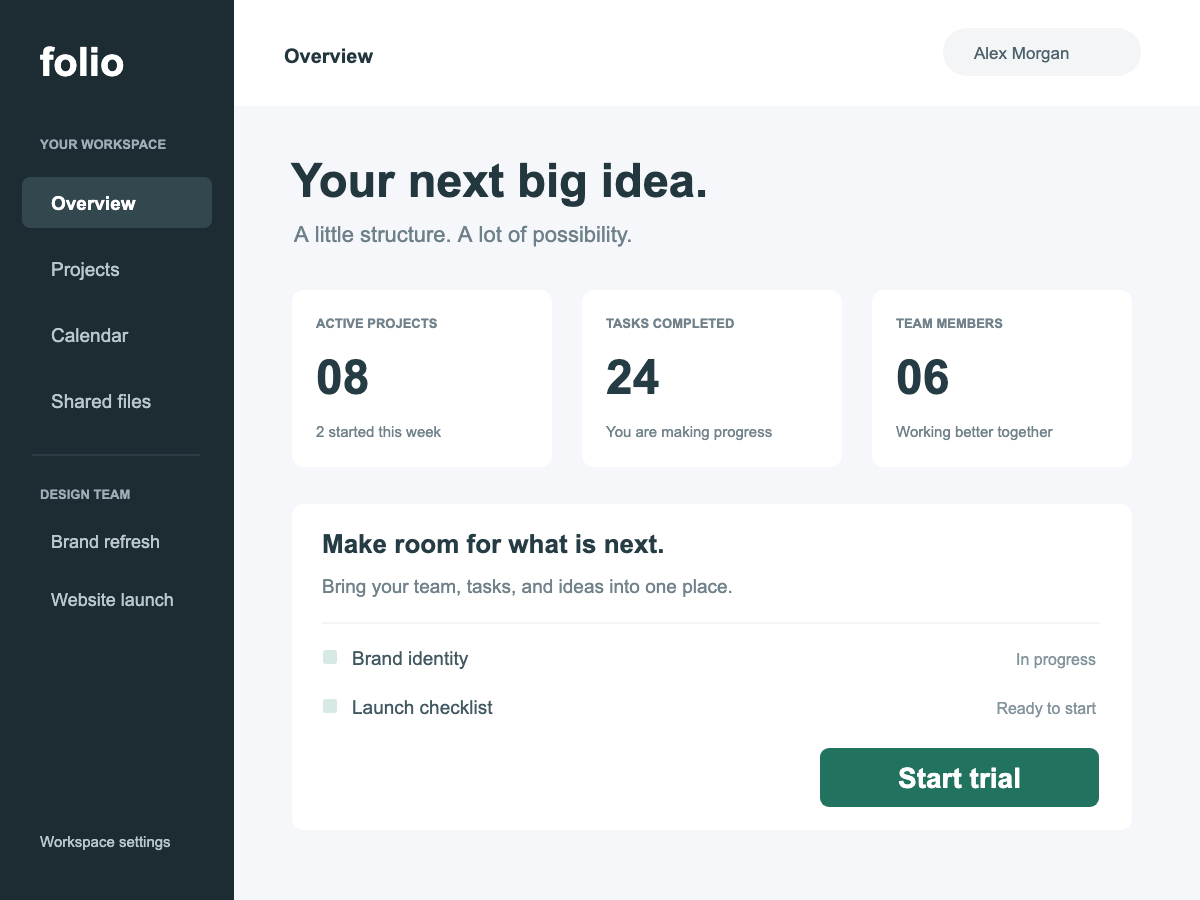Screen dimensions: 1200x900
Task: Click the In progress status
Action: pos(1056,659)
